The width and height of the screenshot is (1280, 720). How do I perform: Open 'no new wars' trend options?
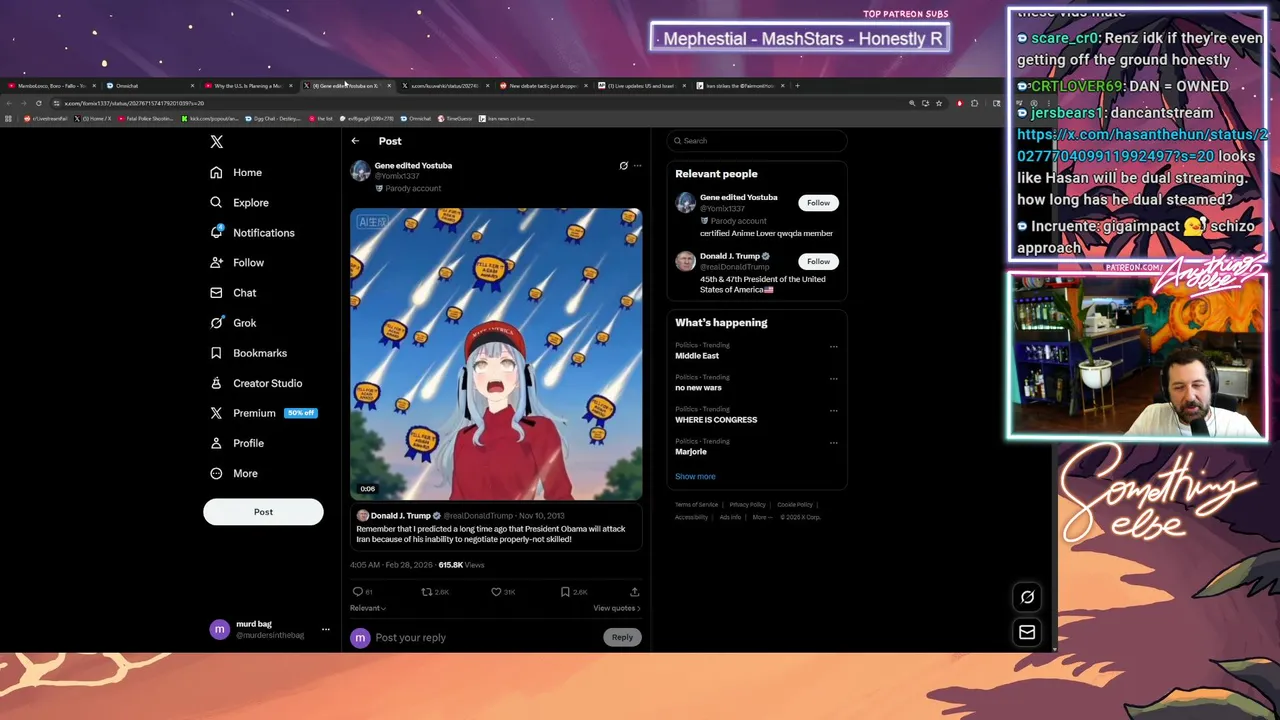coord(834,379)
